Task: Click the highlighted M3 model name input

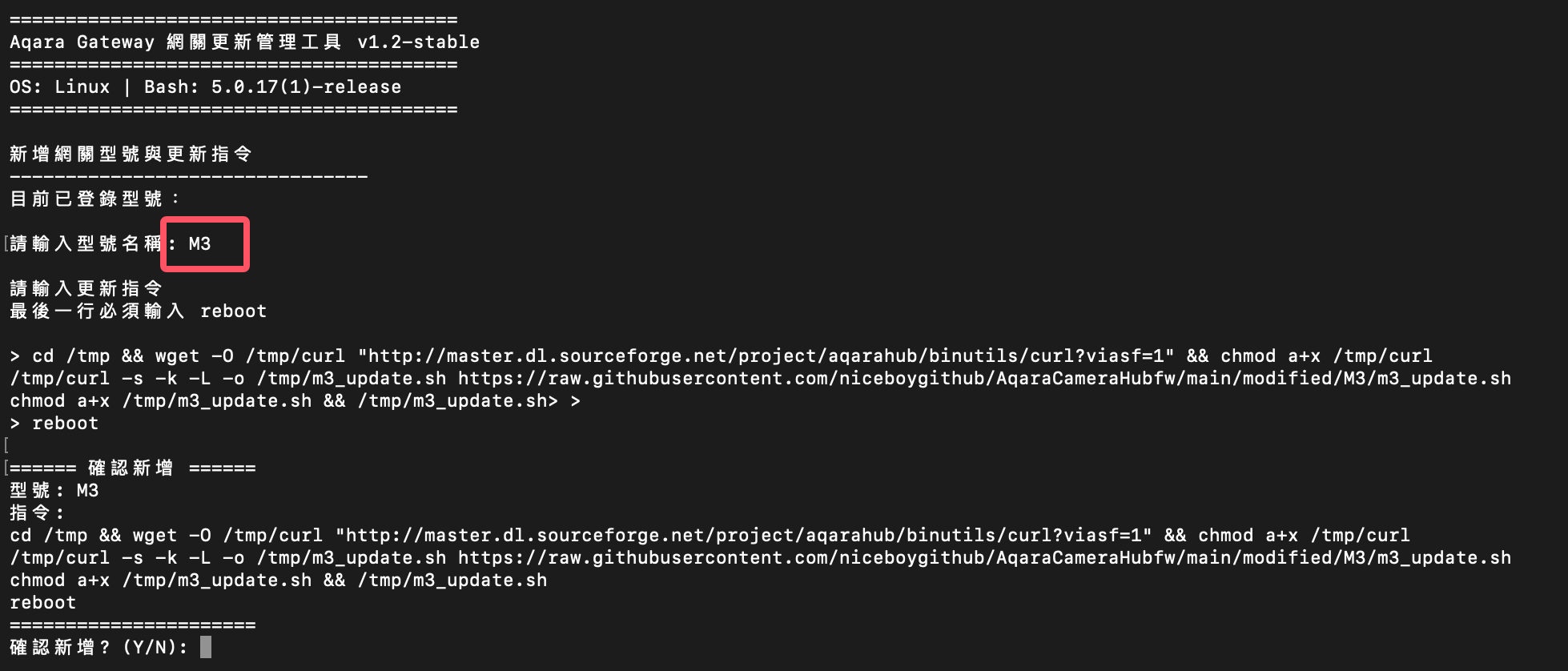Action: [x=200, y=243]
